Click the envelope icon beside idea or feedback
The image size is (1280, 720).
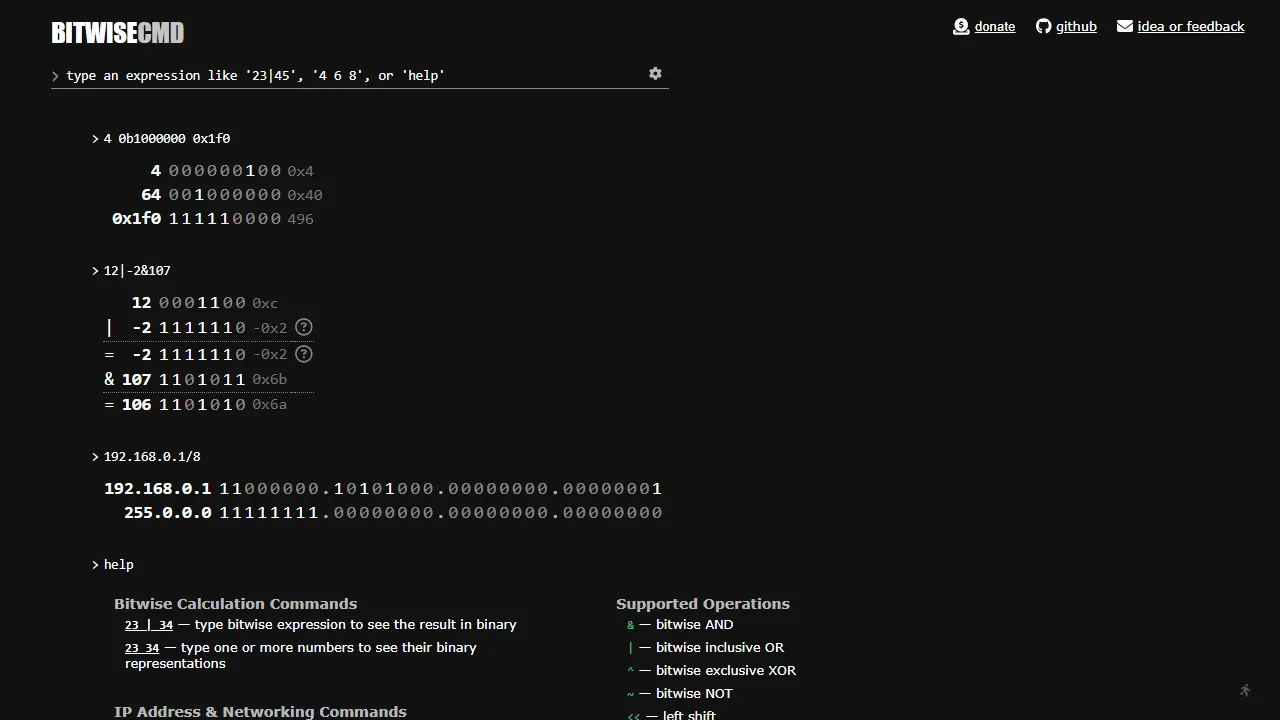(1123, 26)
